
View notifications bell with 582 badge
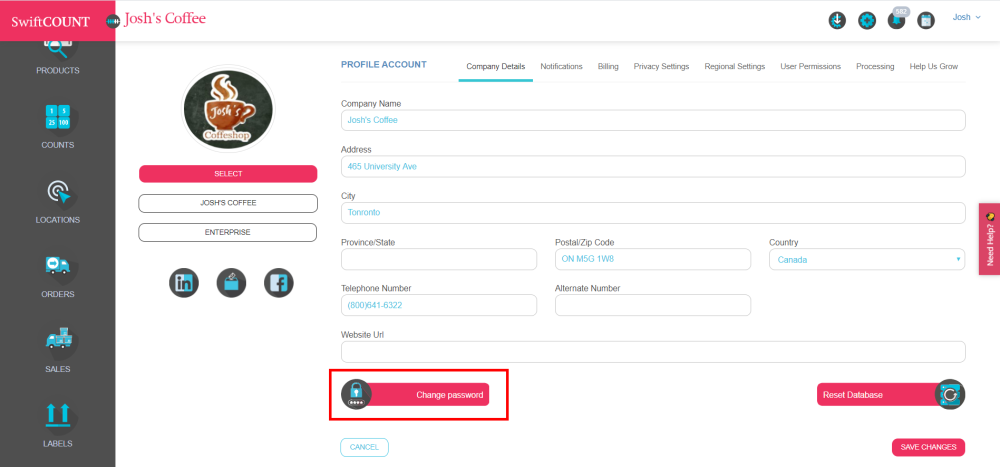point(897,19)
